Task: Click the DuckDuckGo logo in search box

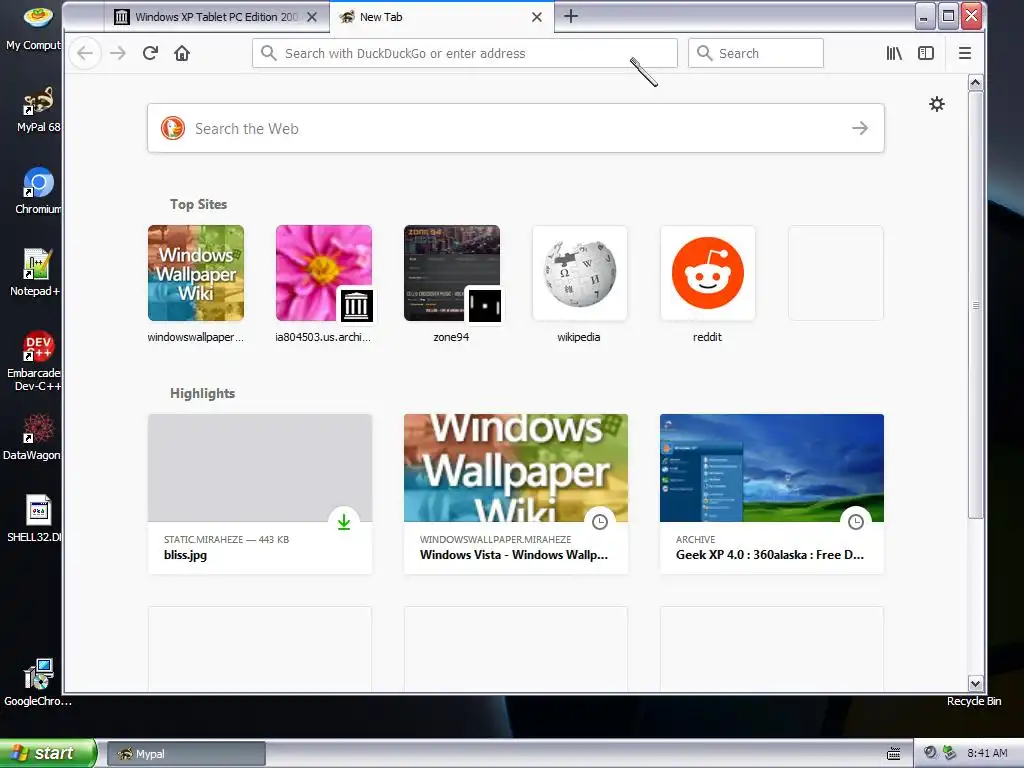Action: tap(173, 128)
